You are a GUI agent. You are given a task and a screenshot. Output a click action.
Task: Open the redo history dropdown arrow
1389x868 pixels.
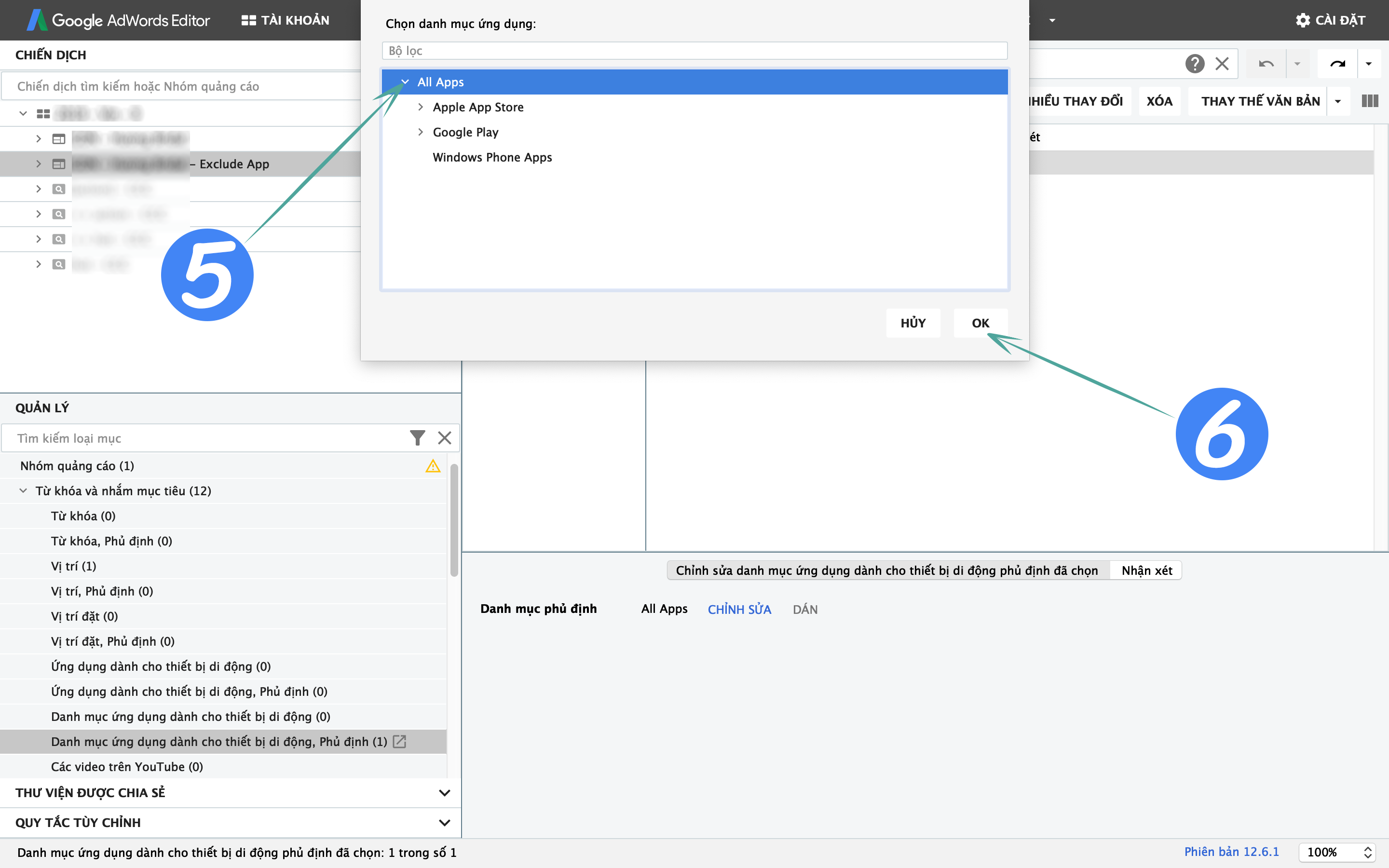[1369, 63]
